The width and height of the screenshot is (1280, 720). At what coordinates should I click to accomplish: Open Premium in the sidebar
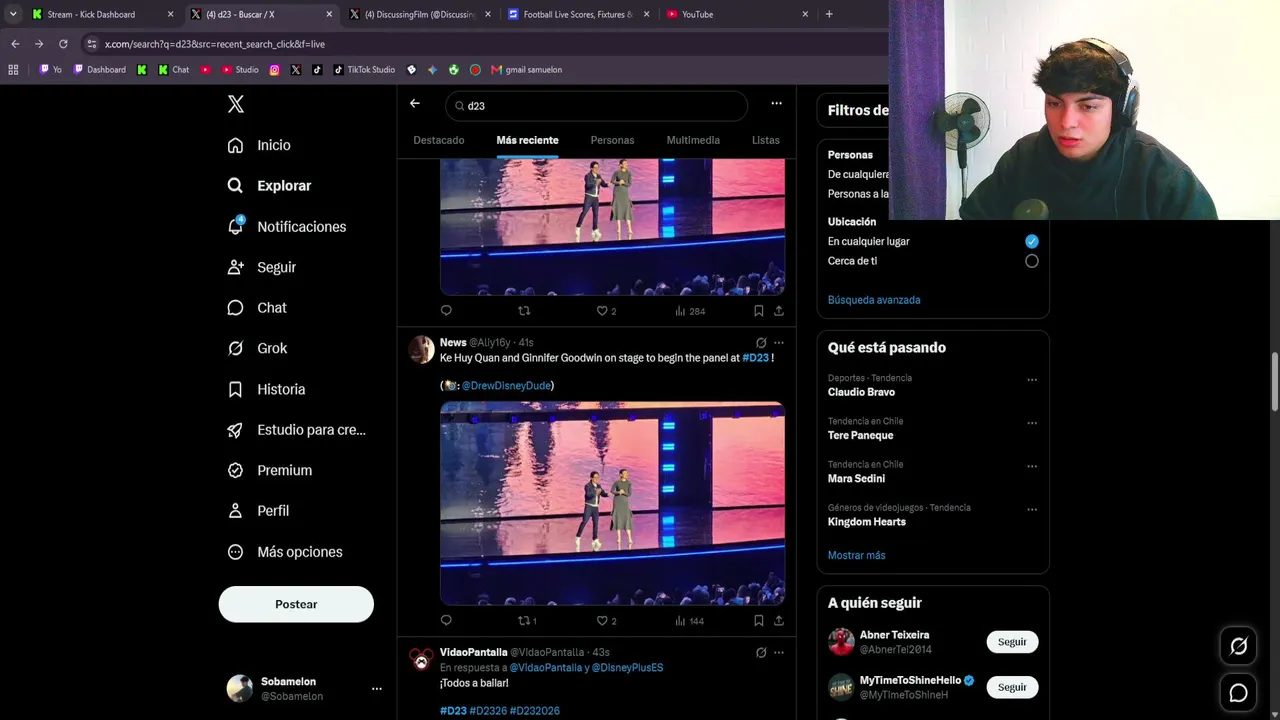click(x=269, y=470)
